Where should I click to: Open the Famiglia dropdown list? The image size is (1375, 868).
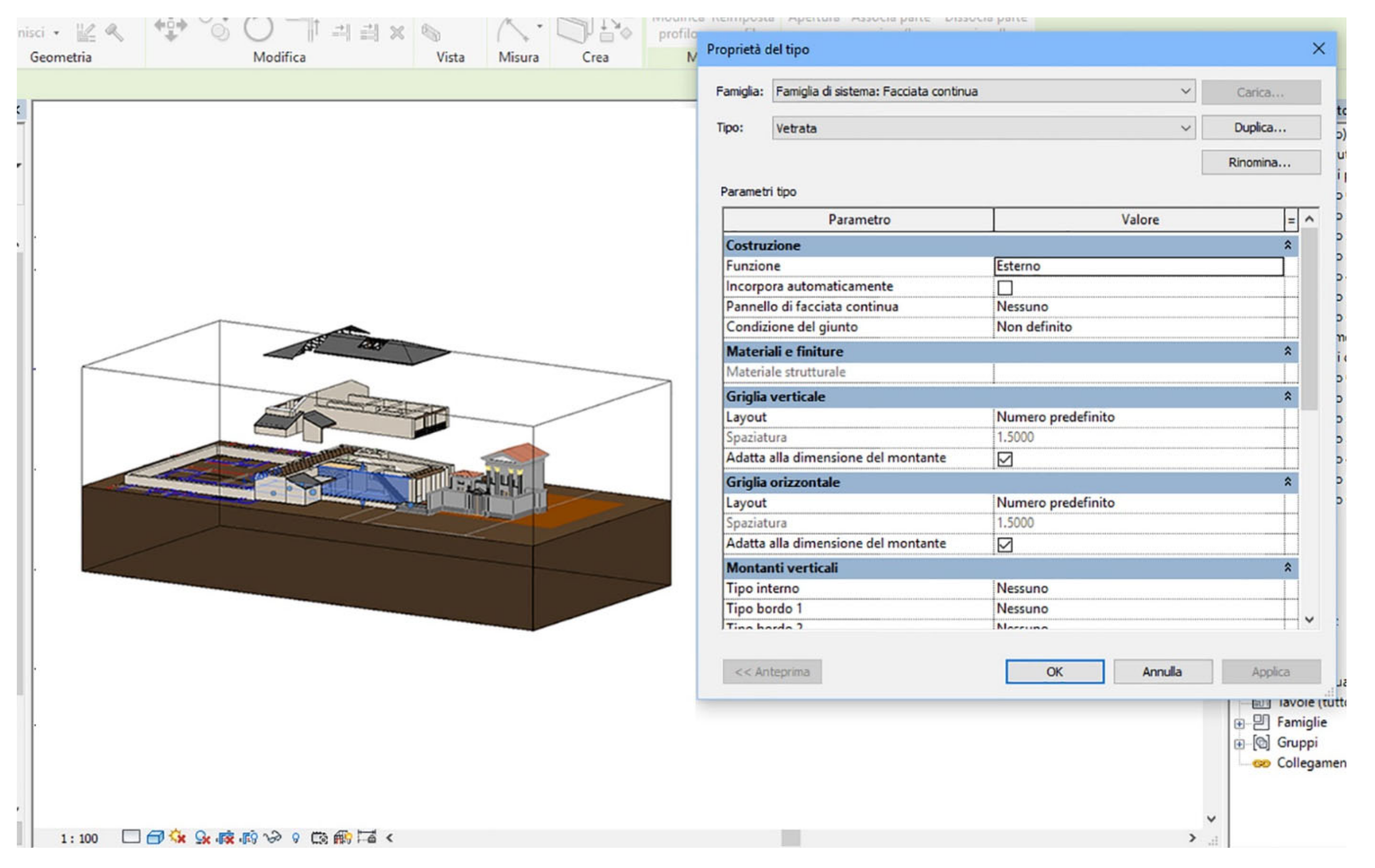coord(1185,92)
